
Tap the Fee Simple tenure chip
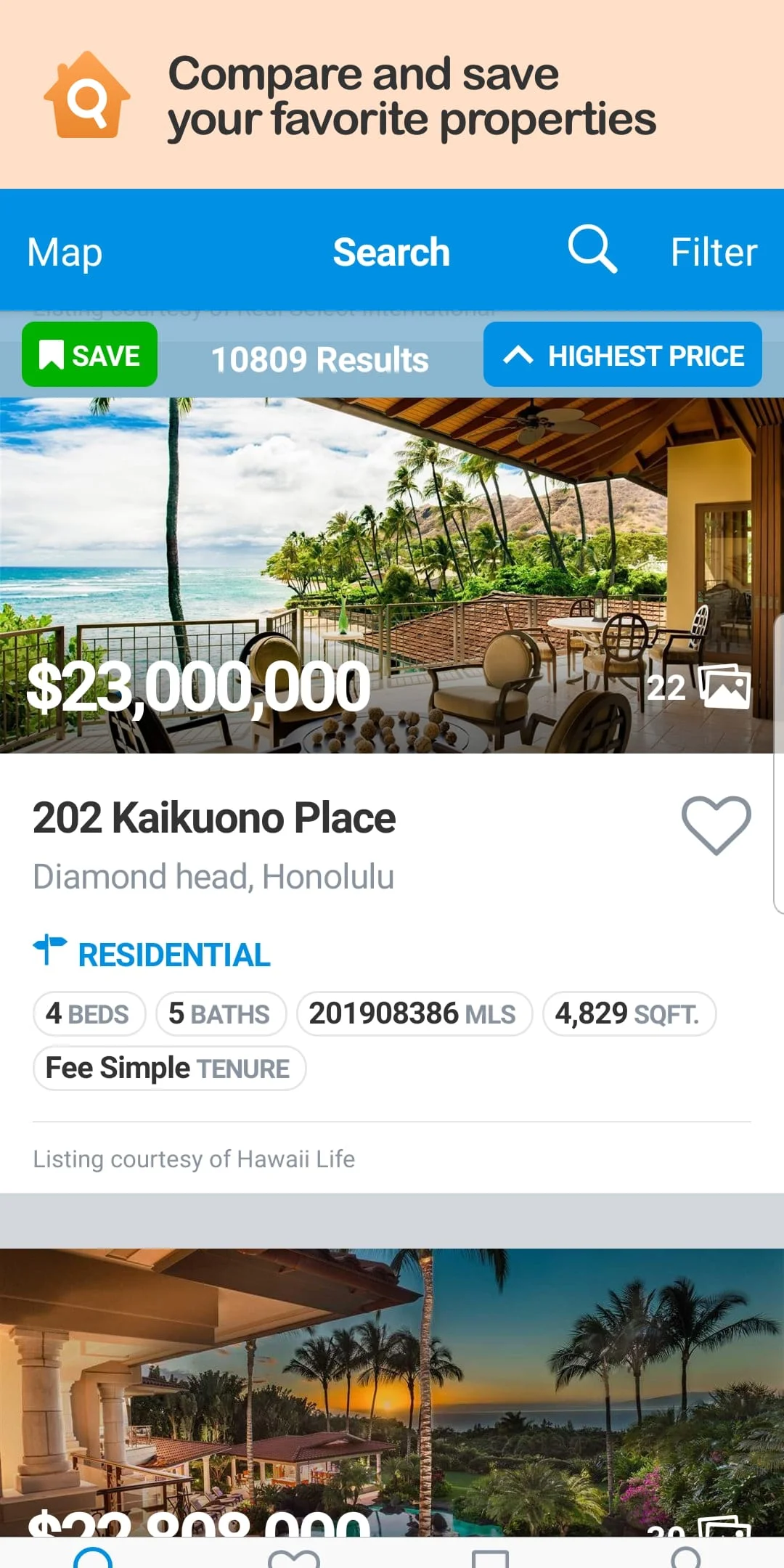coord(168,1069)
